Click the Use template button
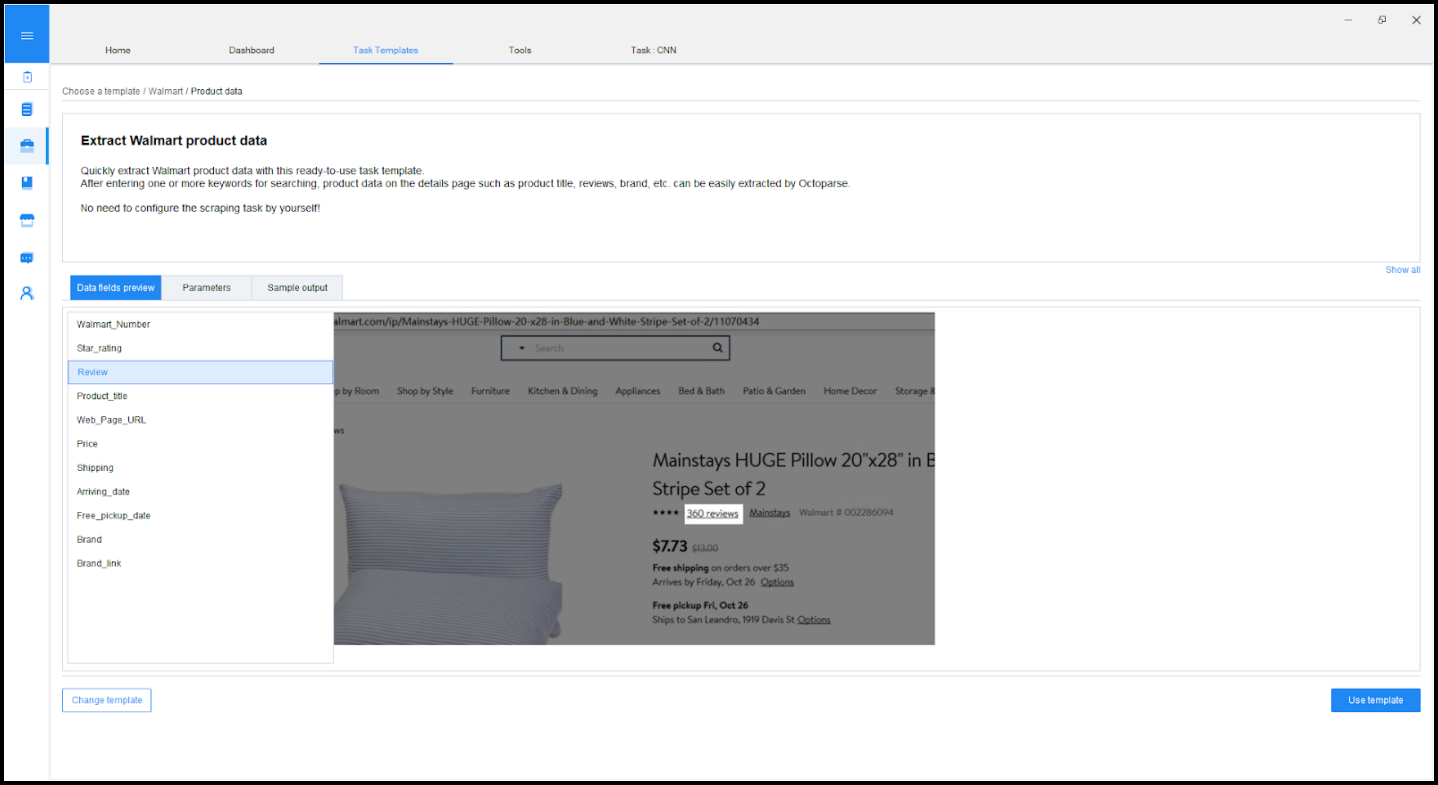Image resolution: width=1438 pixels, height=785 pixels. pos(1375,700)
